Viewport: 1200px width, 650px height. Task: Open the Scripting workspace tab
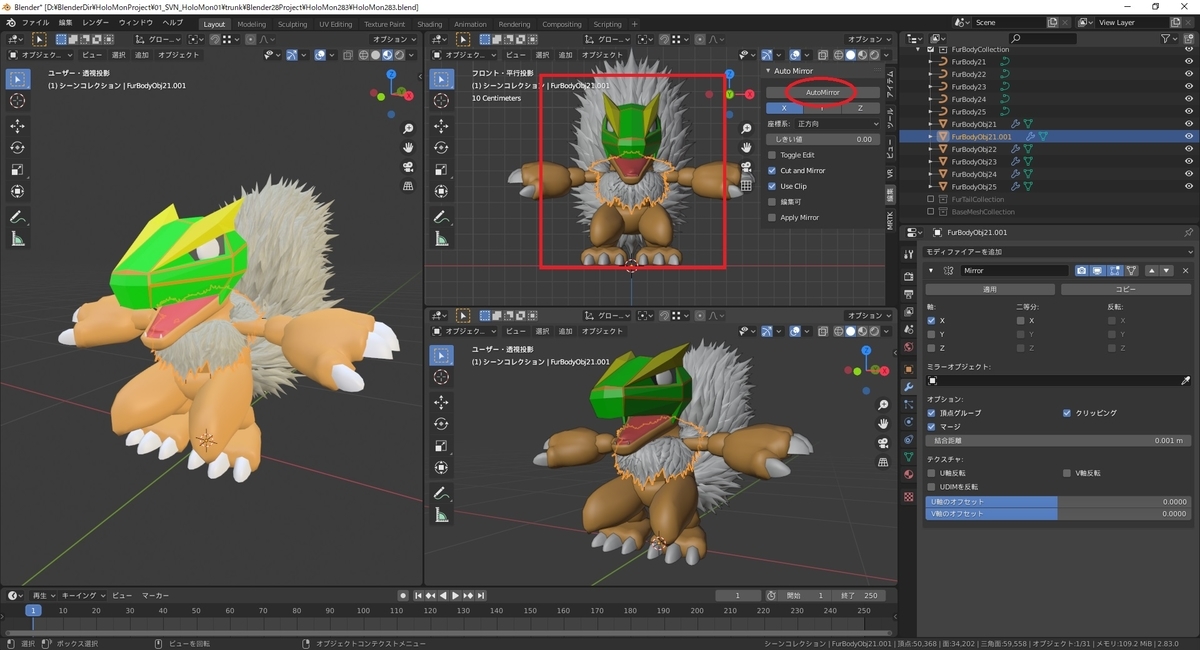click(x=607, y=24)
